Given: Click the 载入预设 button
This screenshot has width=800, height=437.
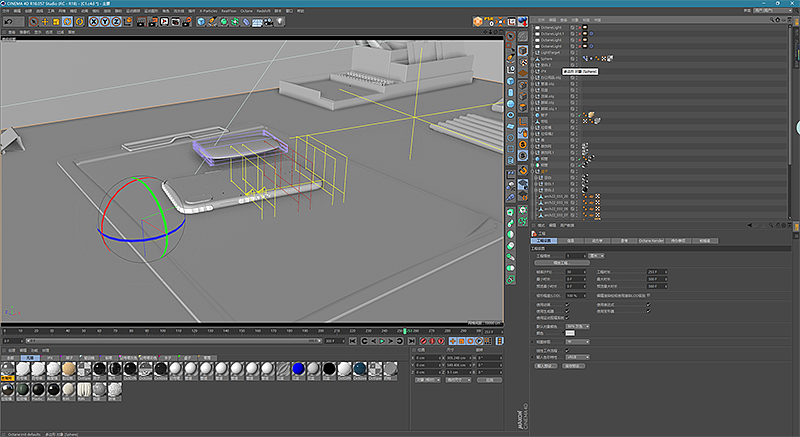Looking at the screenshot, I should pyautogui.click(x=545, y=366).
